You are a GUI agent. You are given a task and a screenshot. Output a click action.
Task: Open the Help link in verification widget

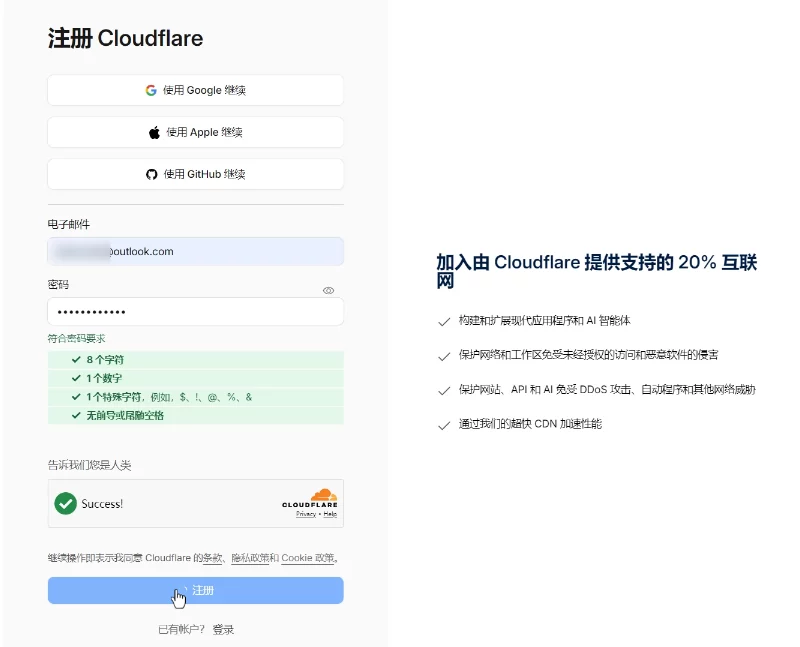(x=329, y=514)
